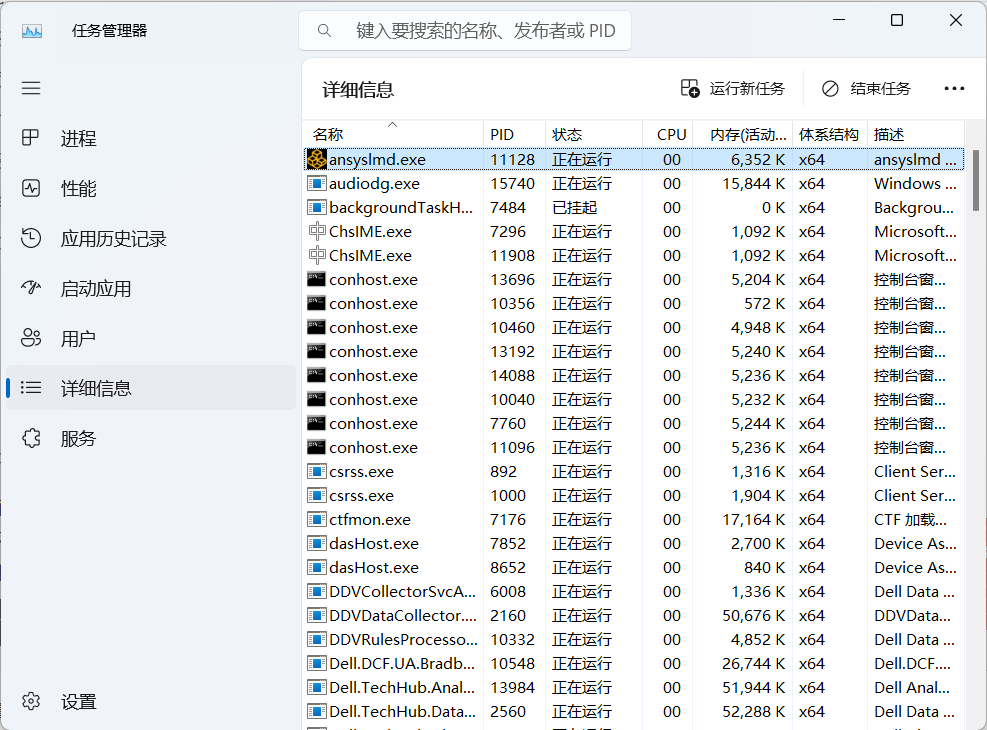
Task: Open the three-dot more options menu
Action: tap(954, 89)
